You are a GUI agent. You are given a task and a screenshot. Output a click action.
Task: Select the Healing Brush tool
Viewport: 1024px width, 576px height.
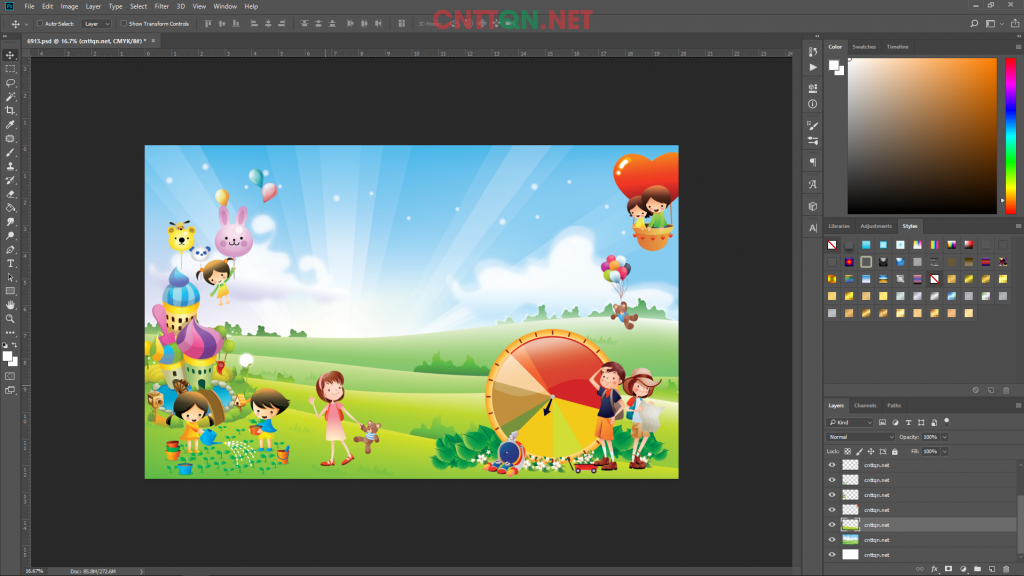10,138
